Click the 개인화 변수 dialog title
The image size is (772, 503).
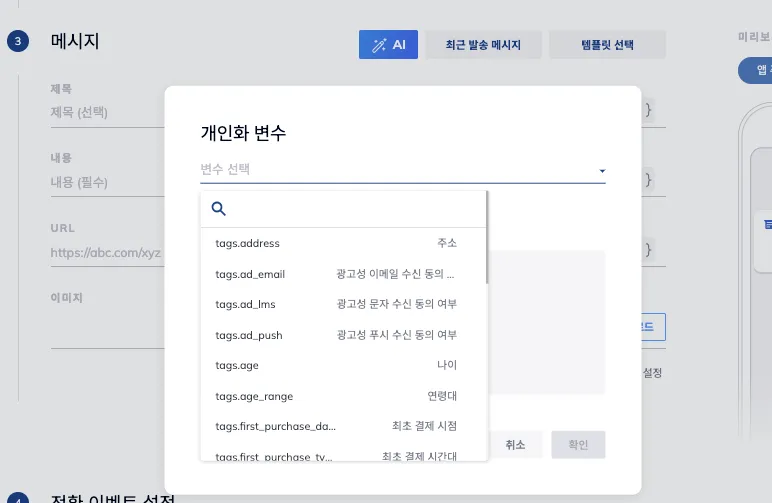pyautogui.click(x=243, y=133)
